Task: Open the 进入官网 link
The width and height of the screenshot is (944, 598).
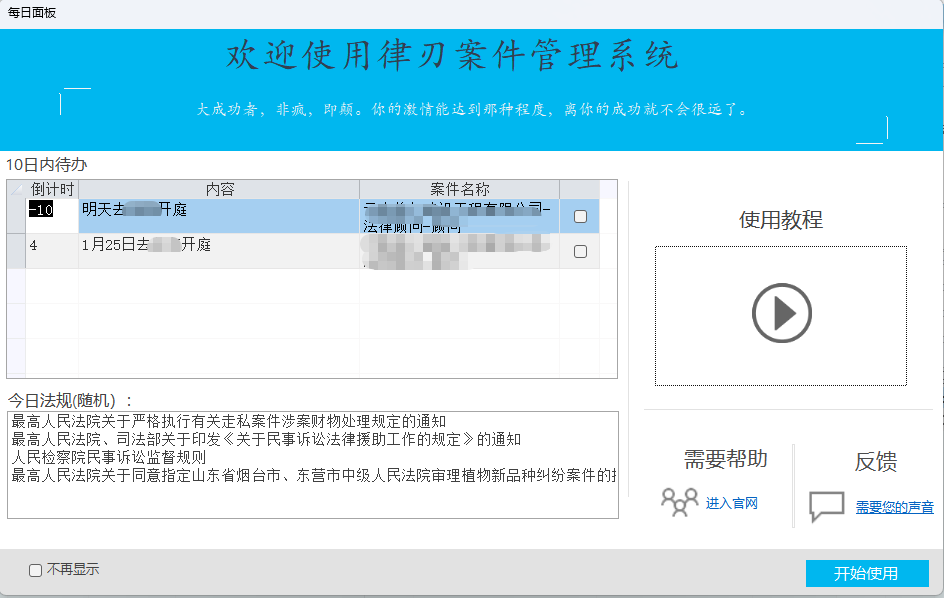Action: point(731,503)
